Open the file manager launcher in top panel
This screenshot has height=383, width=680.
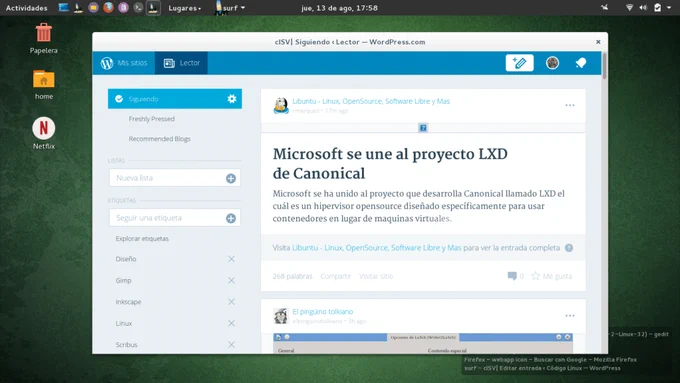(93, 7)
